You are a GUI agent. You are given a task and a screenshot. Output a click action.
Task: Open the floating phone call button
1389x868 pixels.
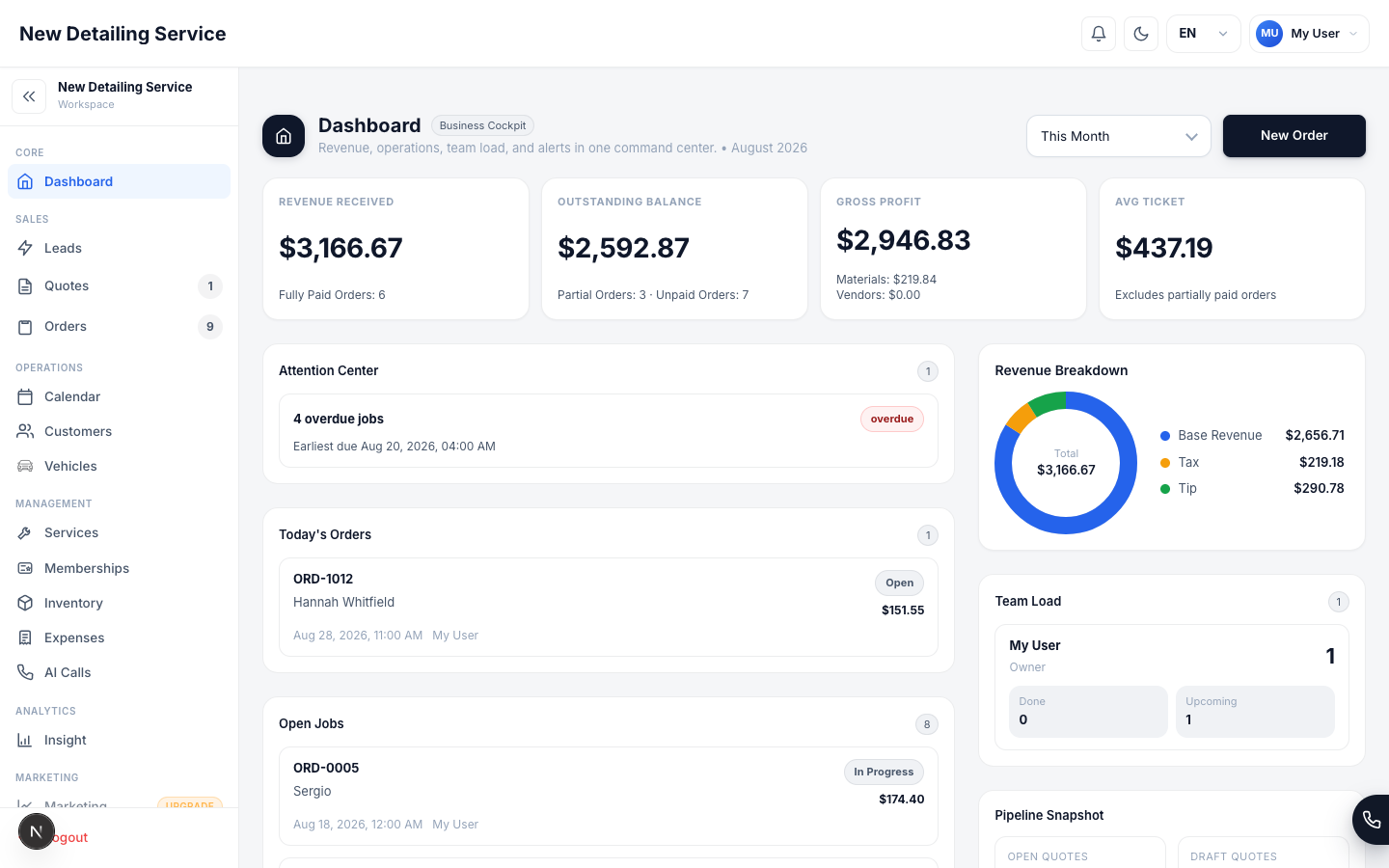(1372, 820)
